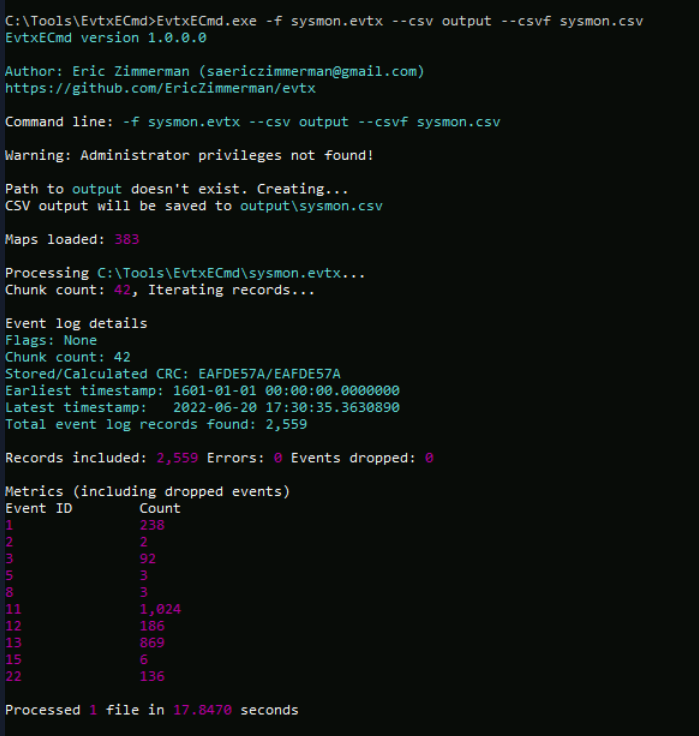Image resolution: width=699 pixels, height=736 pixels.
Task: Select count 92 for Event ID 3
Action: [147, 559]
